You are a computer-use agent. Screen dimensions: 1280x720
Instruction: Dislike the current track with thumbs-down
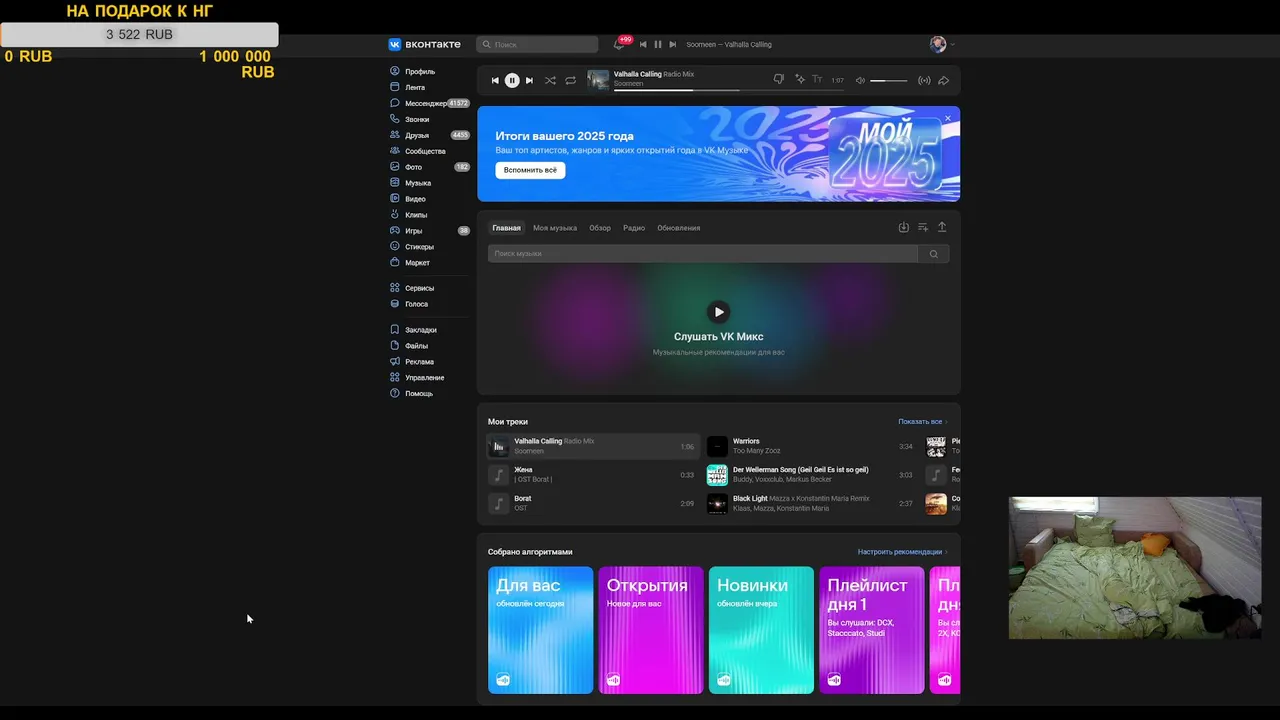click(779, 80)
